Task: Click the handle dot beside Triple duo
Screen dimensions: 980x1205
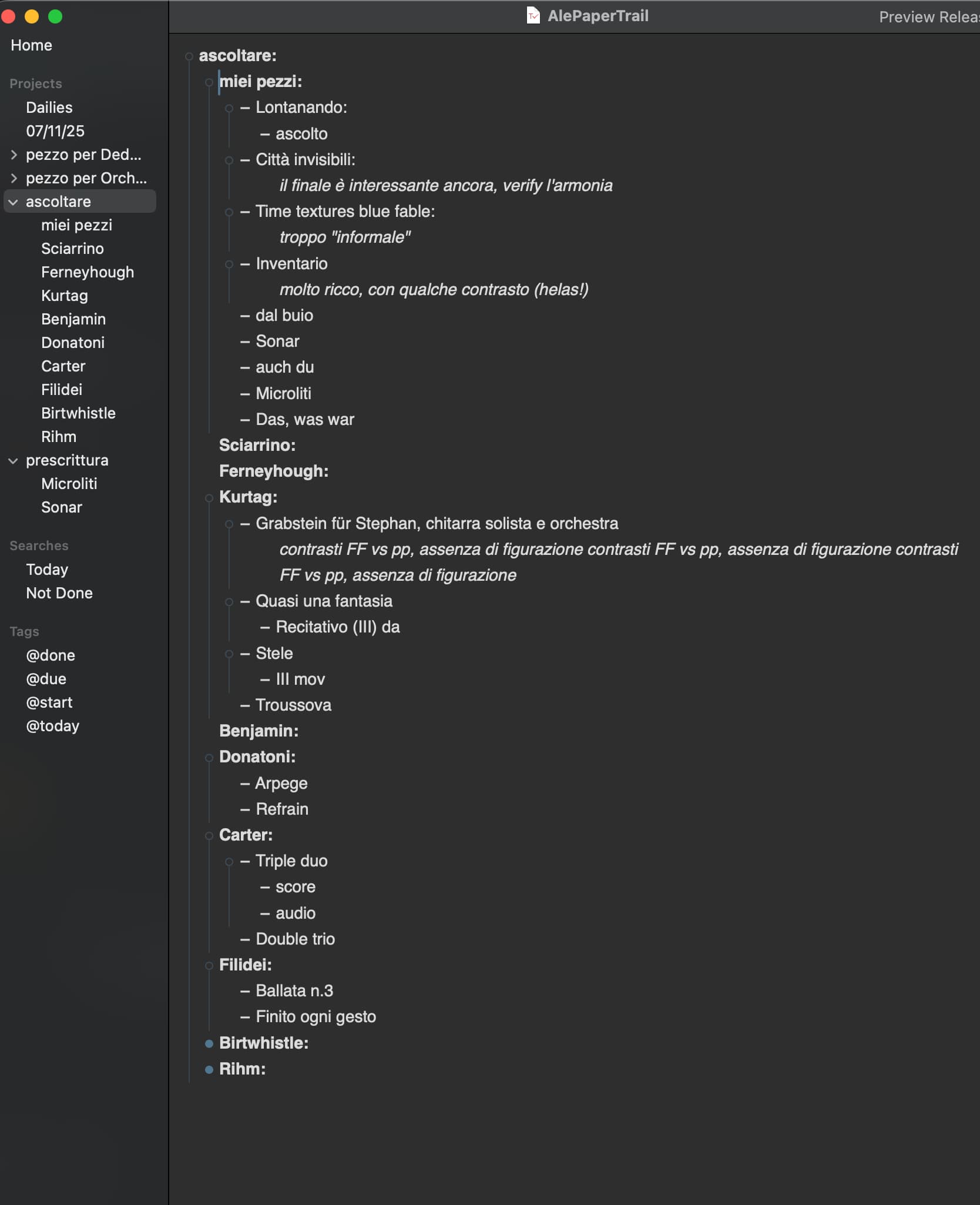Action: 229,862
